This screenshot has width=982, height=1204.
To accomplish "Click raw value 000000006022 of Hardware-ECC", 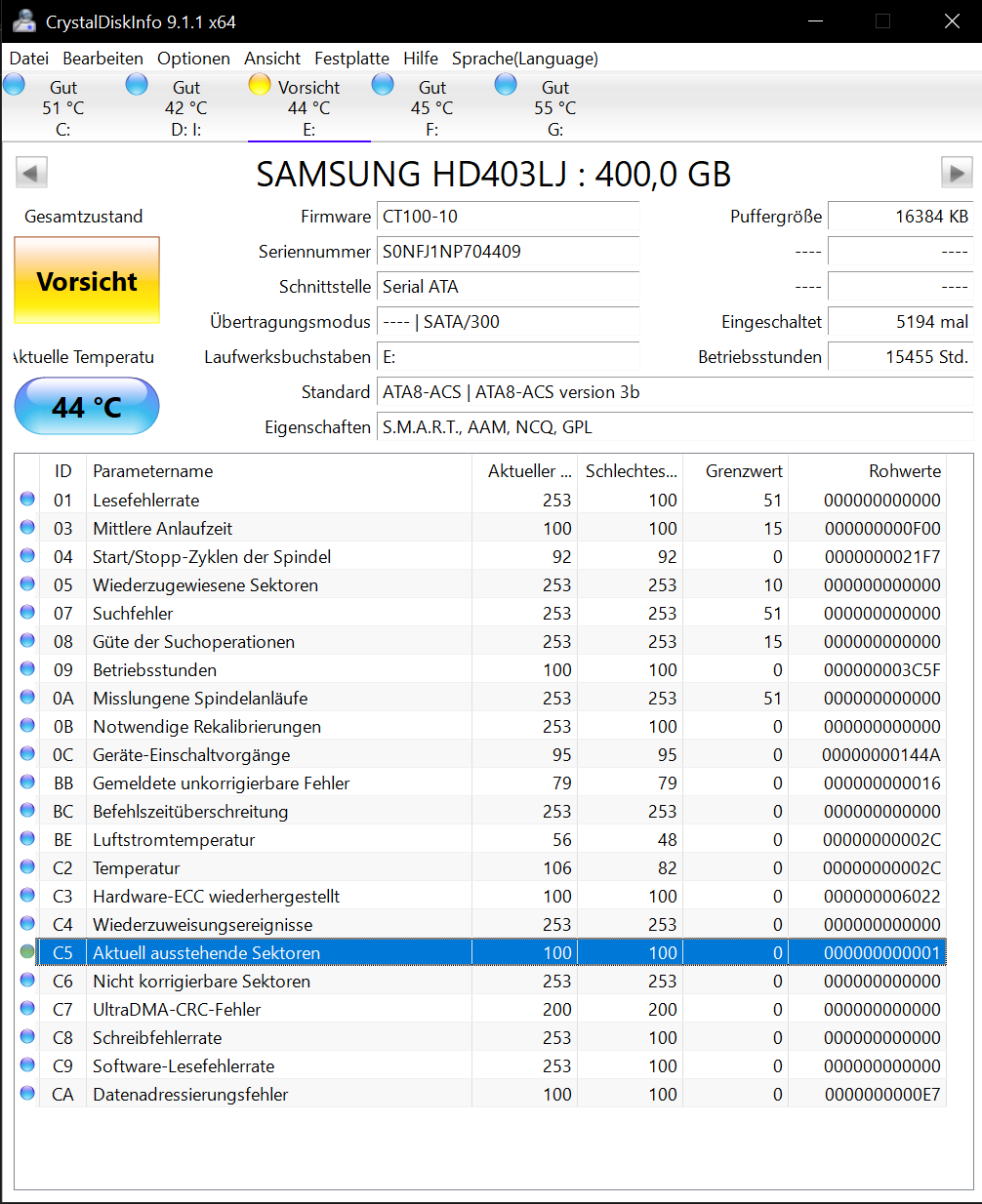I will coord(882,897).
